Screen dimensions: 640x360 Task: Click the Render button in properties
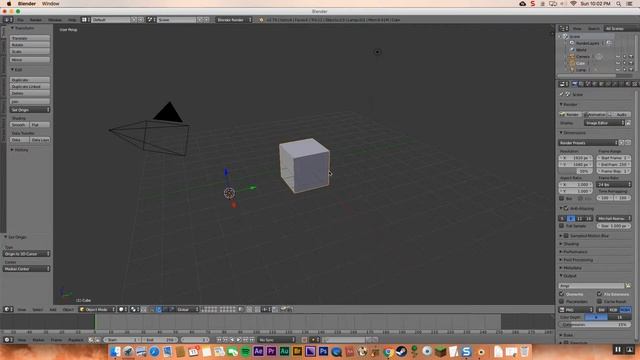click(x=570, y=115)
